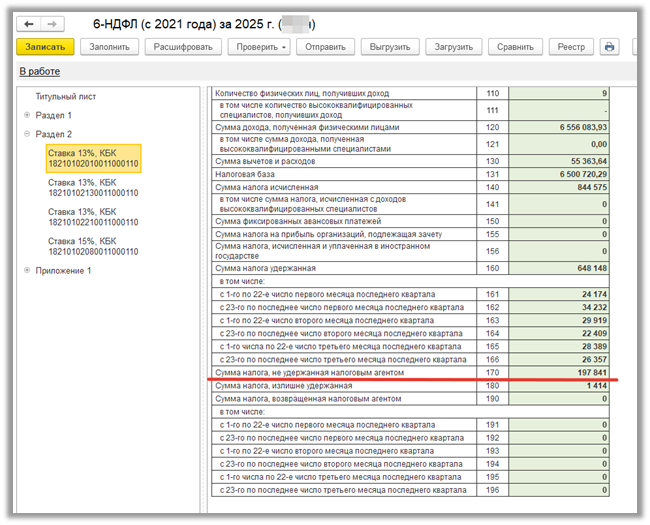Open the В работе status link
This screenshot has width=650, height=525.
tap(40, 71)
